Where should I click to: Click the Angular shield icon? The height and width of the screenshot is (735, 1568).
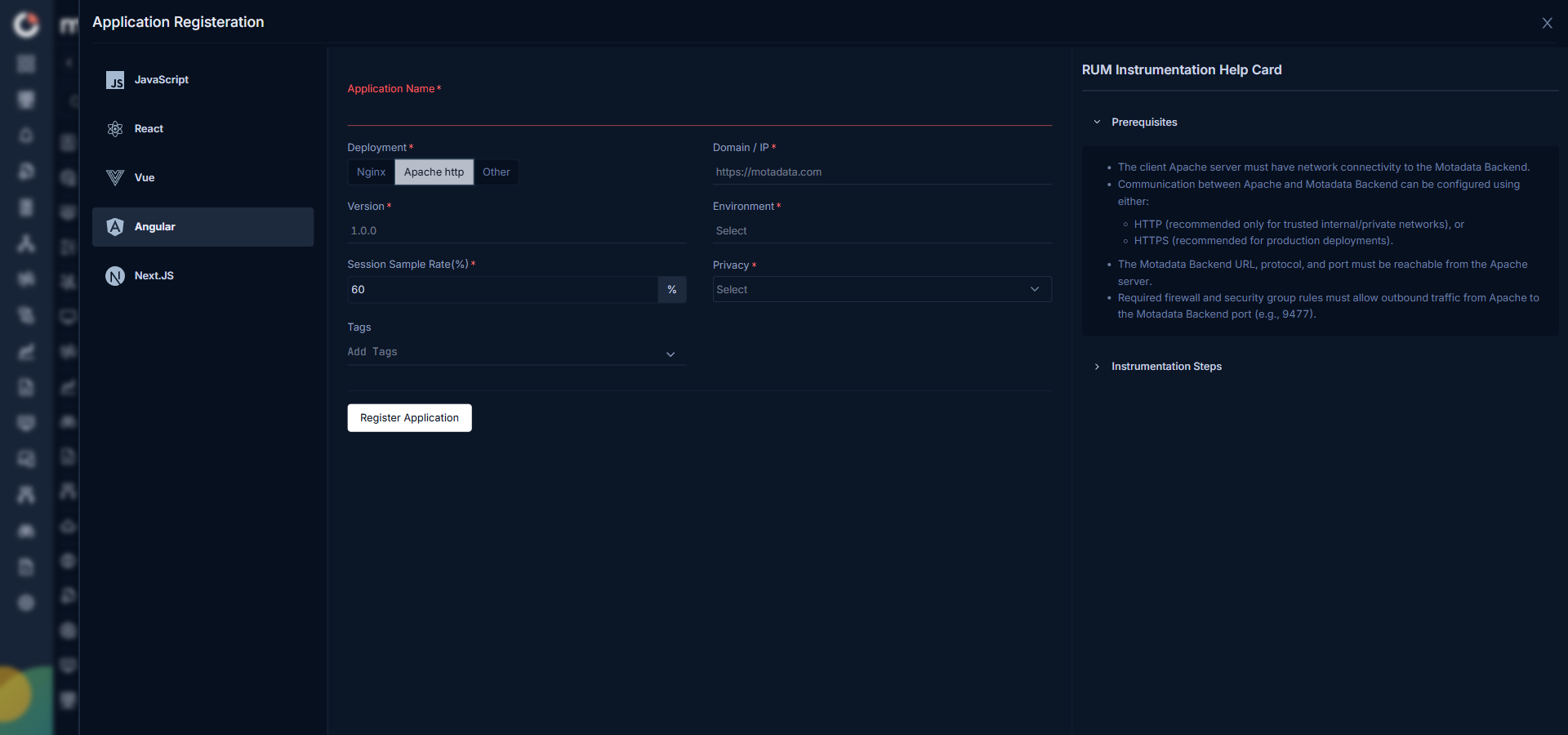(x=115, y=227)
